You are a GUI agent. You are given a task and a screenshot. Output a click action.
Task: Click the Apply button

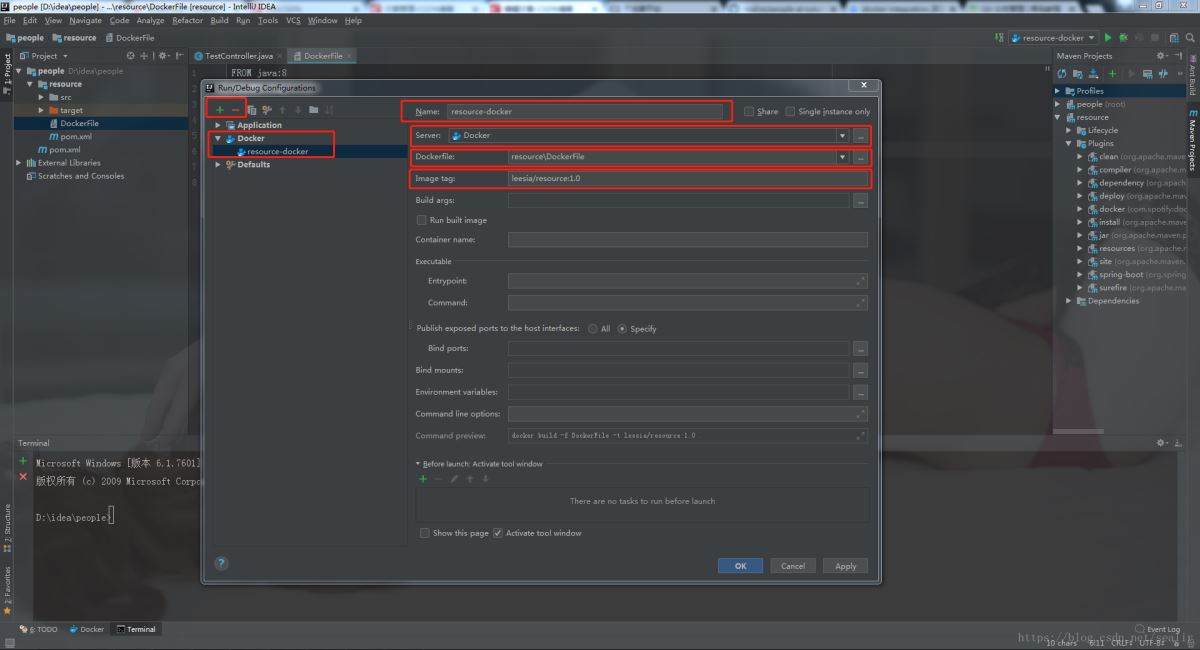click(845, 566)
